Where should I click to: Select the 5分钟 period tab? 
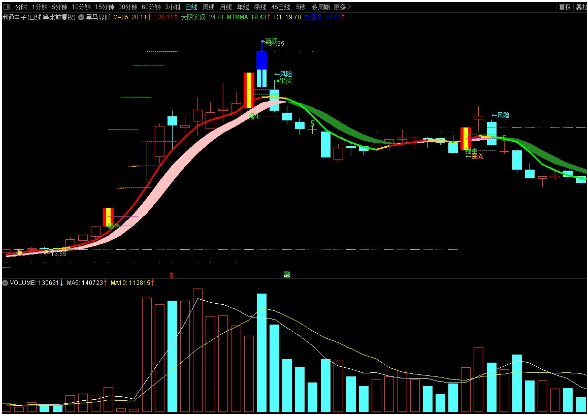point(59,7)
